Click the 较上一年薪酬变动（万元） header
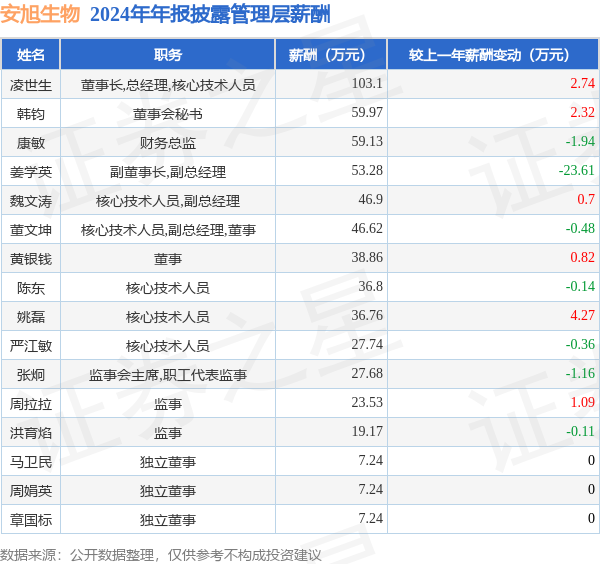This screenshot has width=600, height=564. tap(493, 55)
